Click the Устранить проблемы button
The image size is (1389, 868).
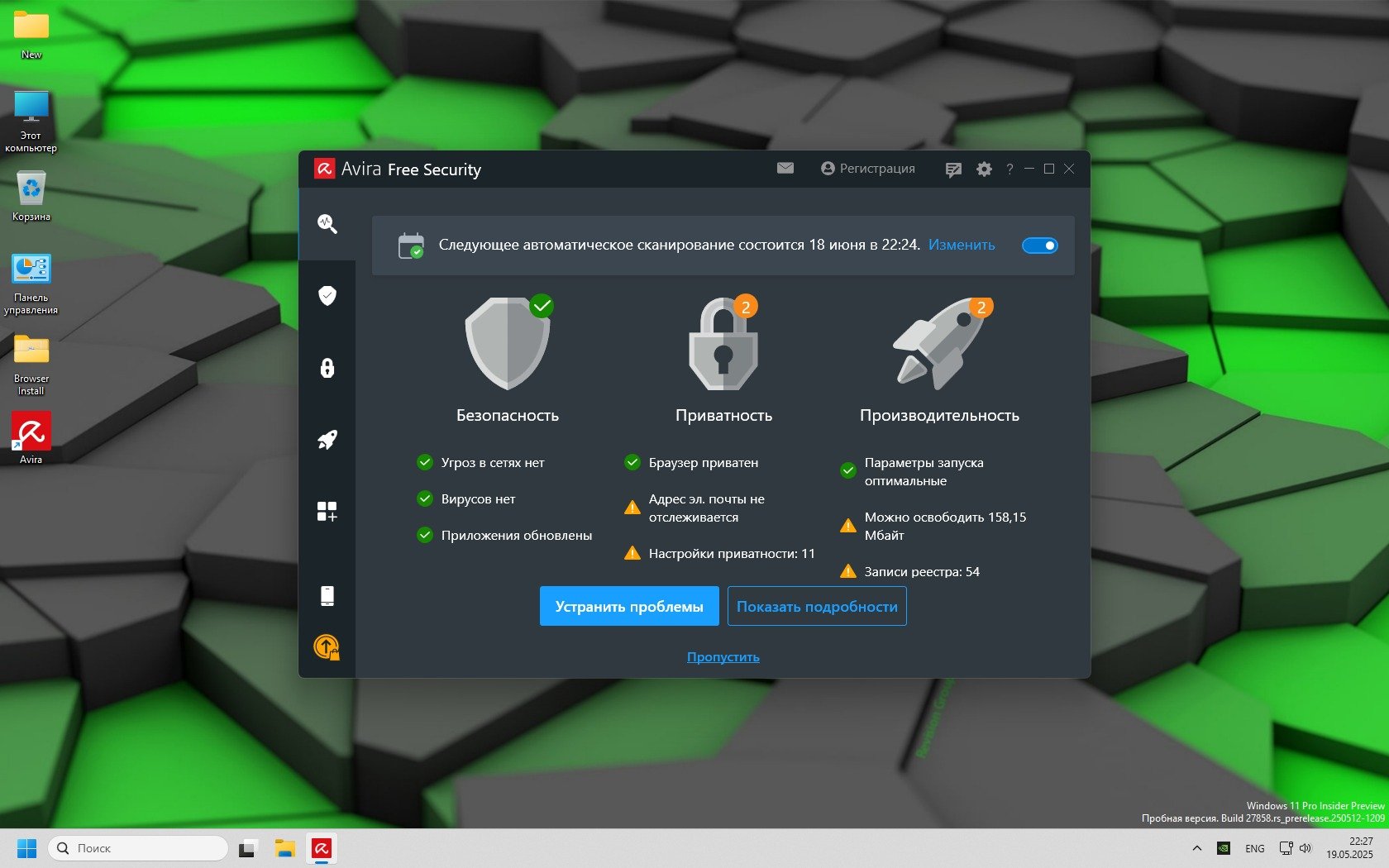point(629,607)
